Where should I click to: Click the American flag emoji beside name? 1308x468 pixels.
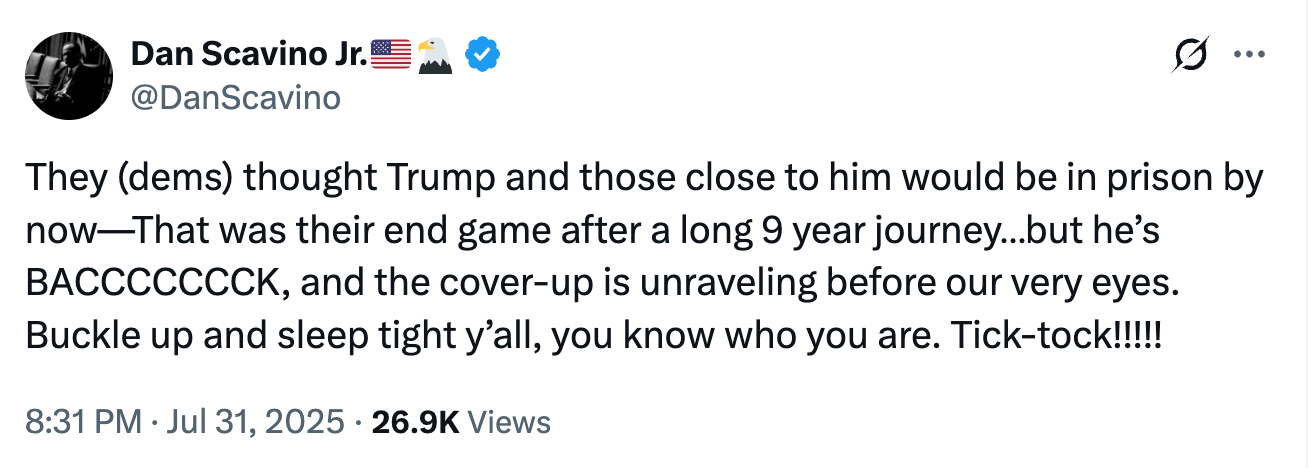point(391,54)
